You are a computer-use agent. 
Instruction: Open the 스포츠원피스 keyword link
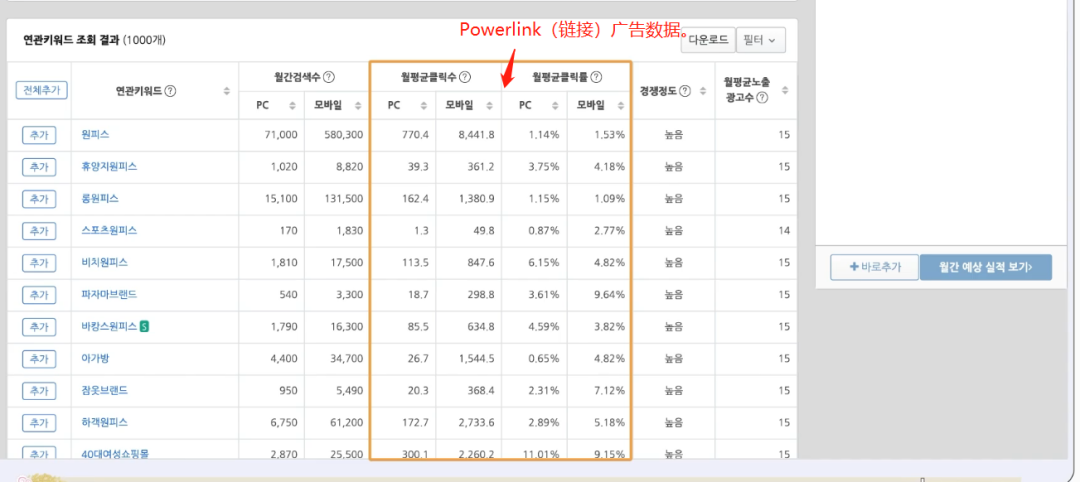[109, 230]
